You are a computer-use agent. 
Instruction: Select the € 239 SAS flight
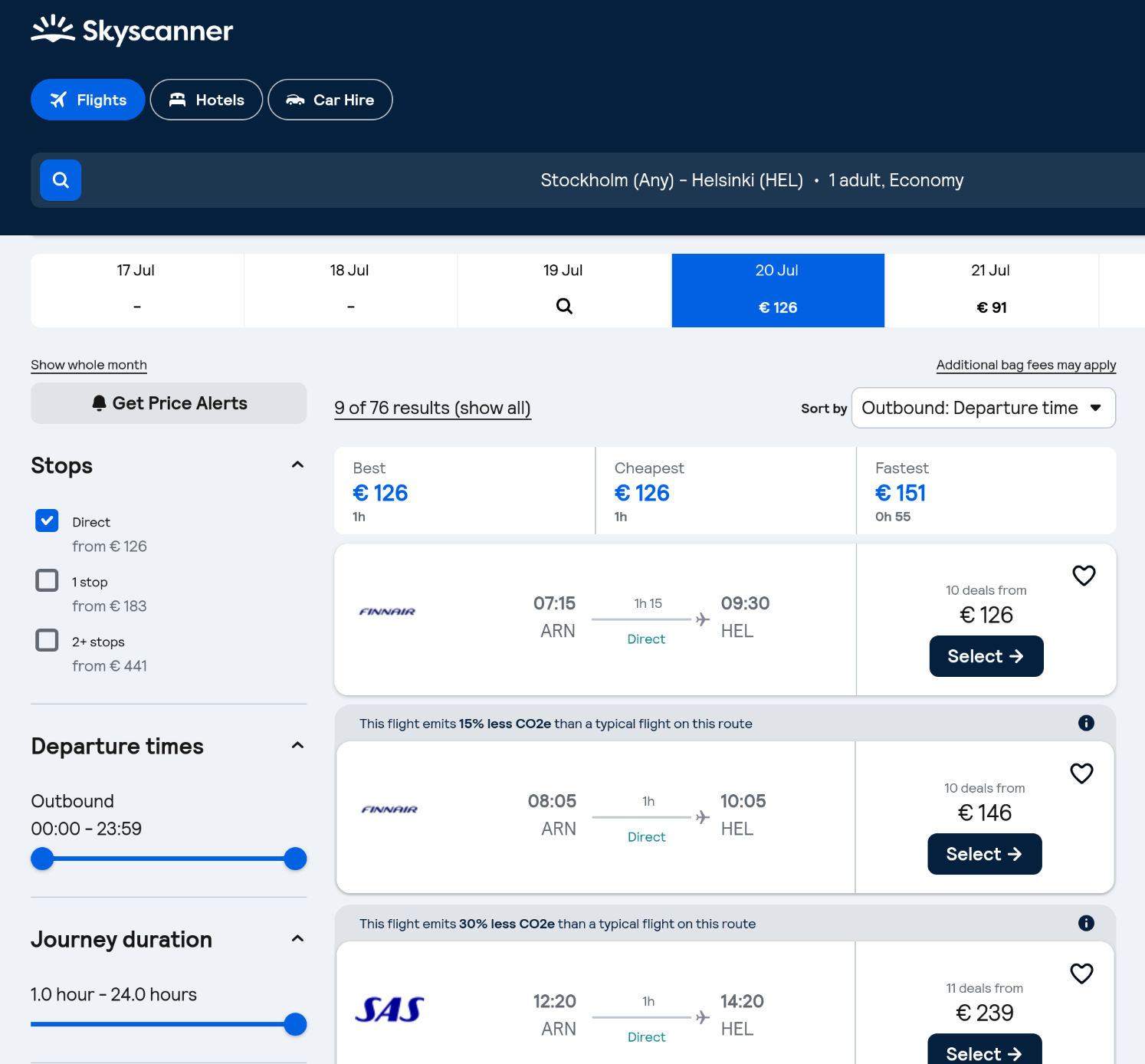pos(985,1050)
